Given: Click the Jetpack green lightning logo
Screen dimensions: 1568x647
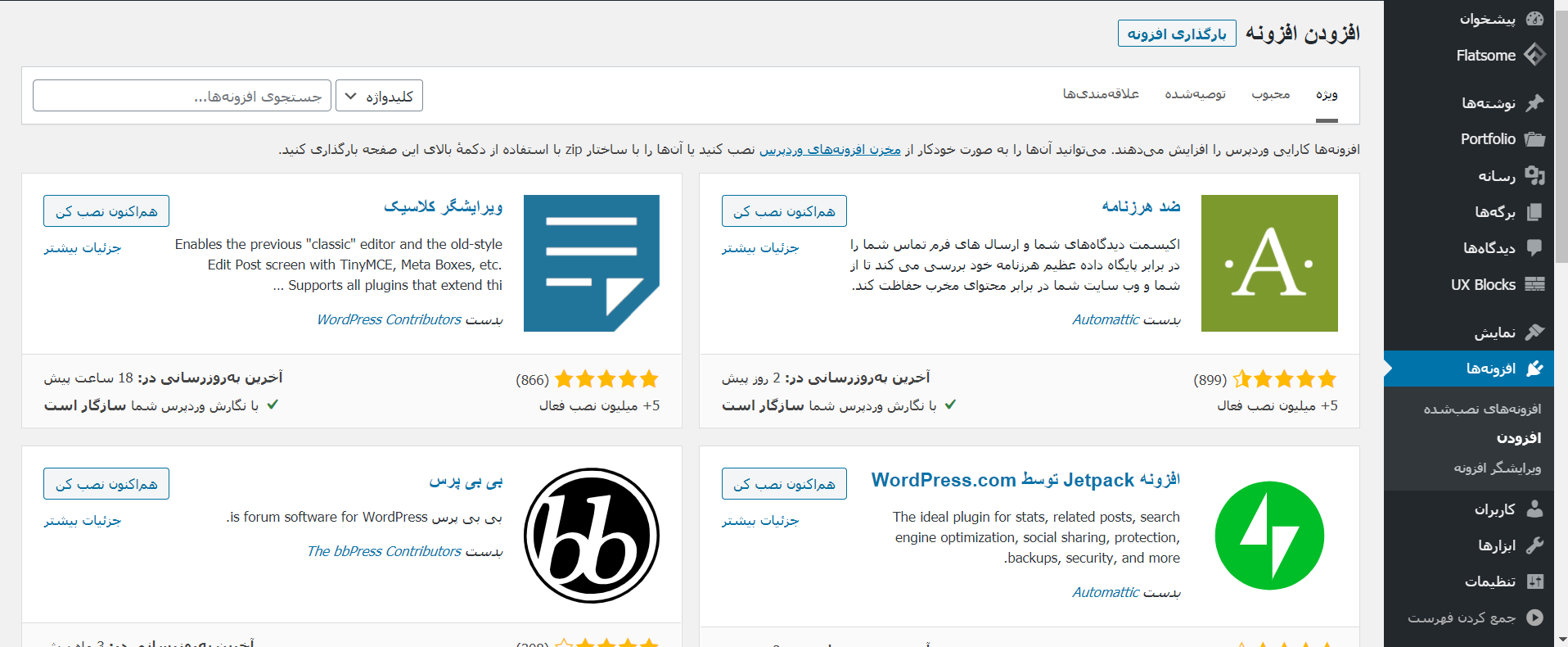Looking at the screenshot, I should click(x=1269, y=536).
